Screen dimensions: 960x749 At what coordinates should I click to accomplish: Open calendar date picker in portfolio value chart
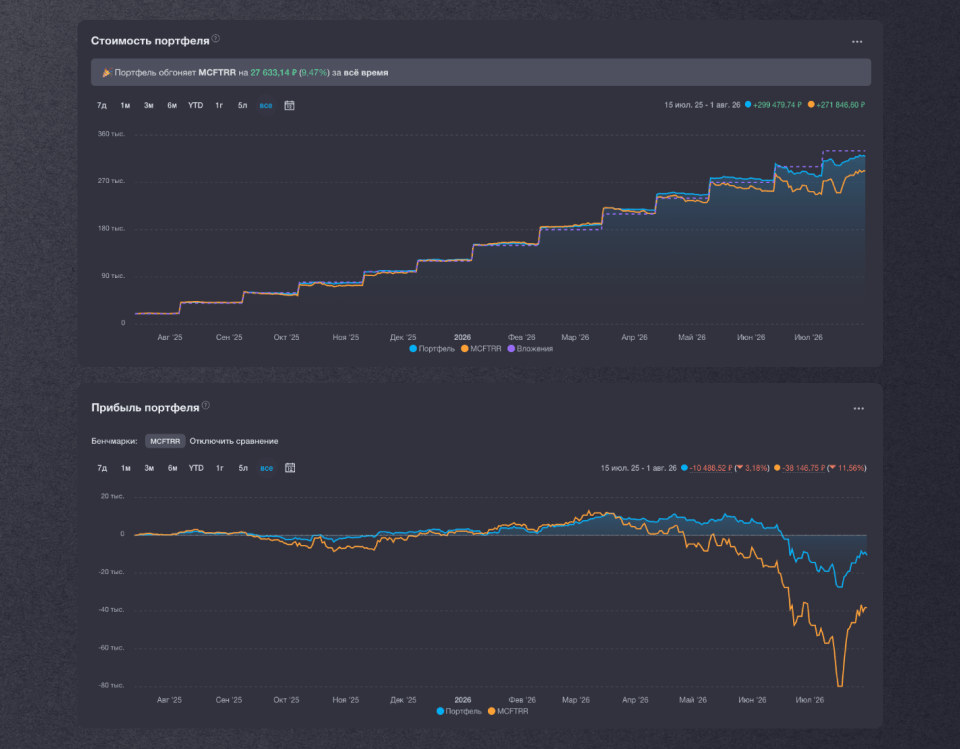290,105
